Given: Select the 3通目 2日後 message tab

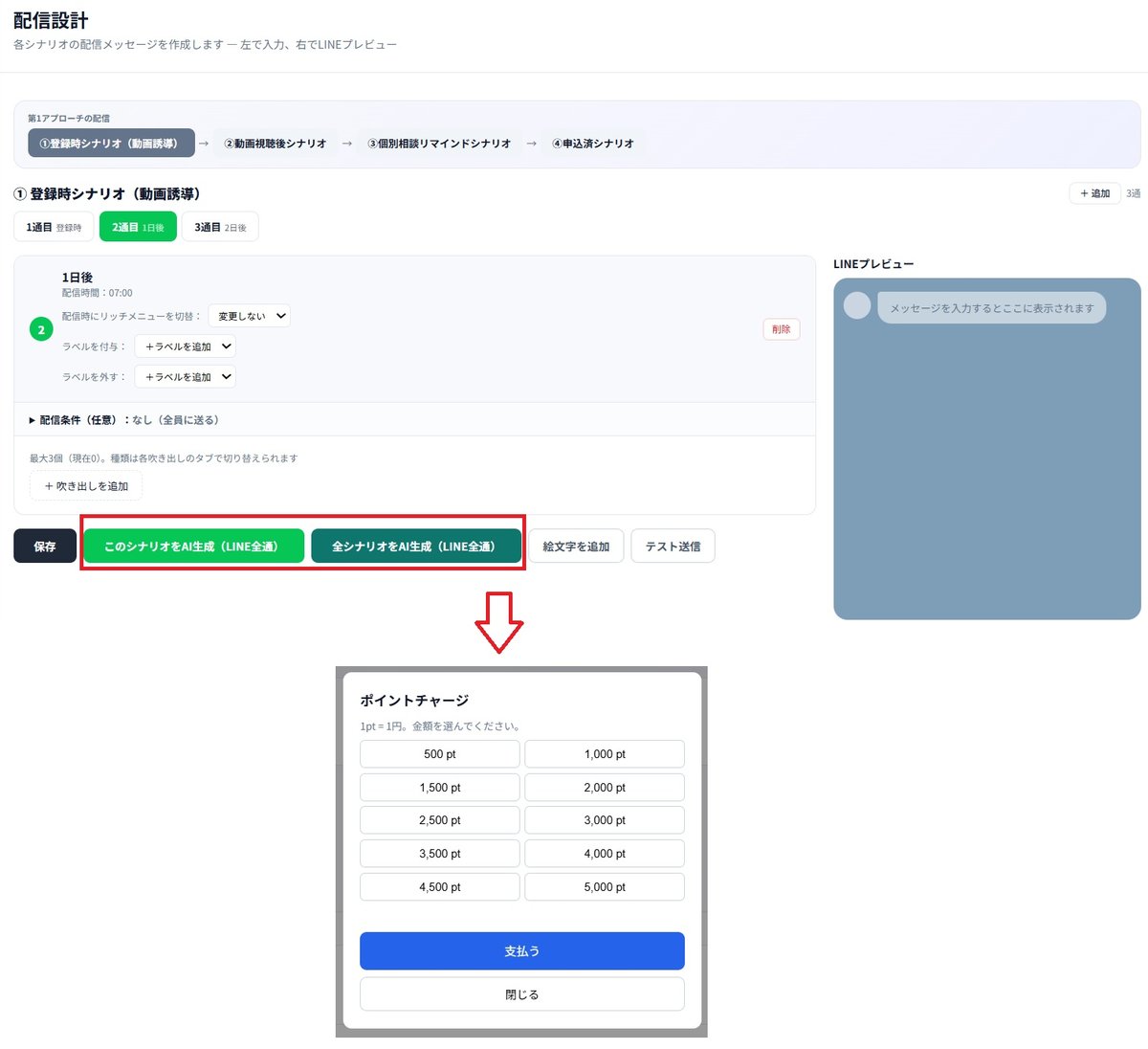Looking at the screenshot, I should (x=220, y=227).
